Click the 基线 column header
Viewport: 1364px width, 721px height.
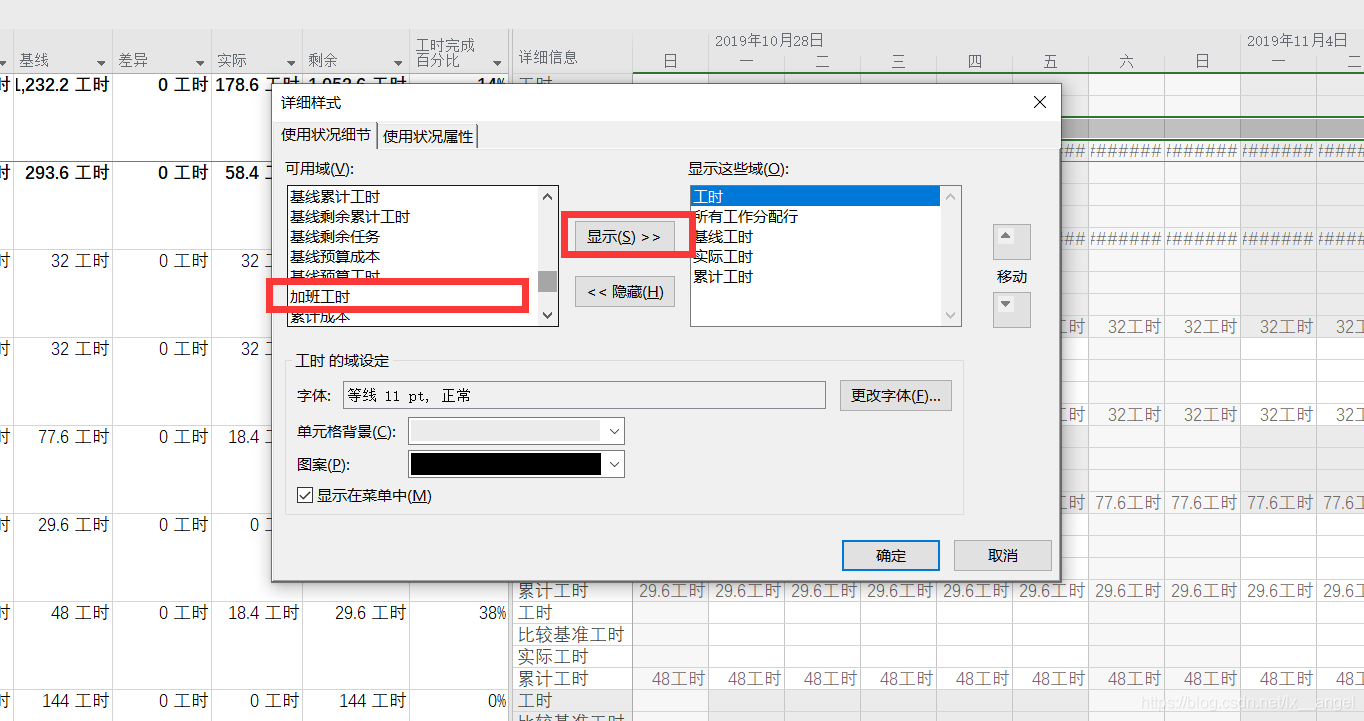pos(34,61)
